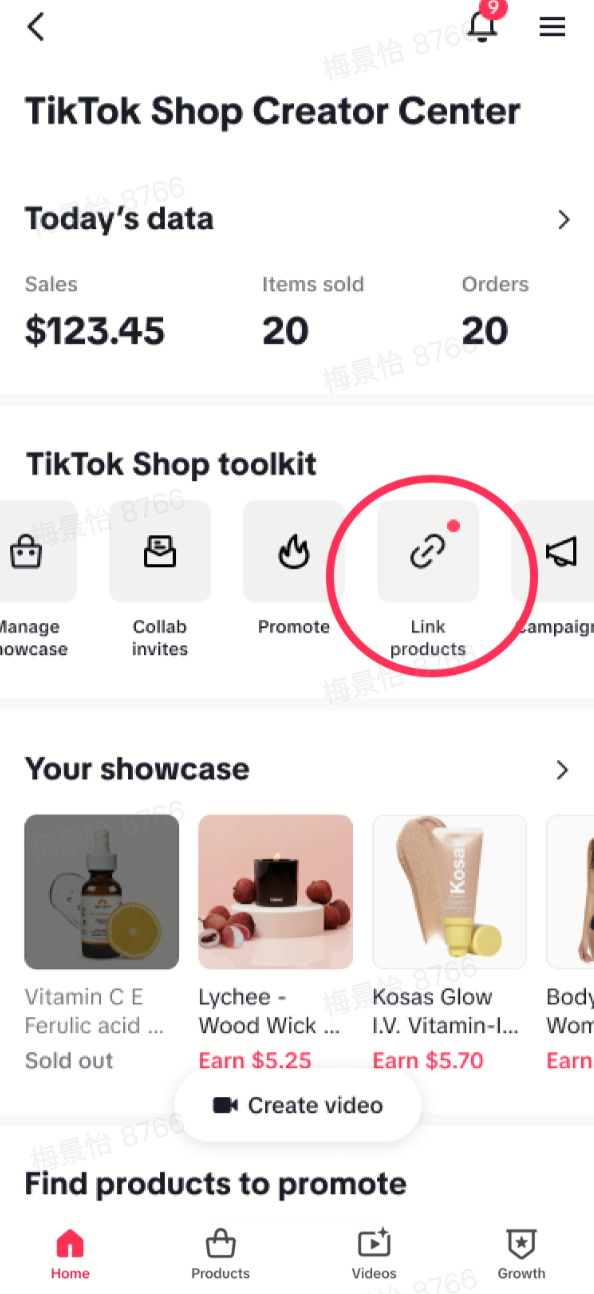Open Lychee Wood Wick candle product
Screen dimensions: 594x1294
[x=276, y=892]
